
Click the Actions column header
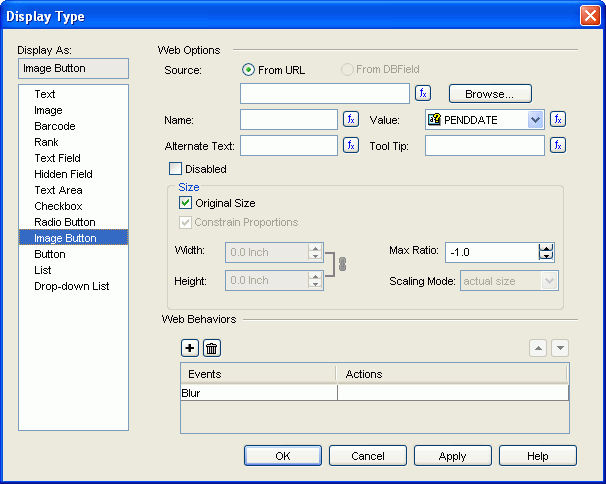451,374
